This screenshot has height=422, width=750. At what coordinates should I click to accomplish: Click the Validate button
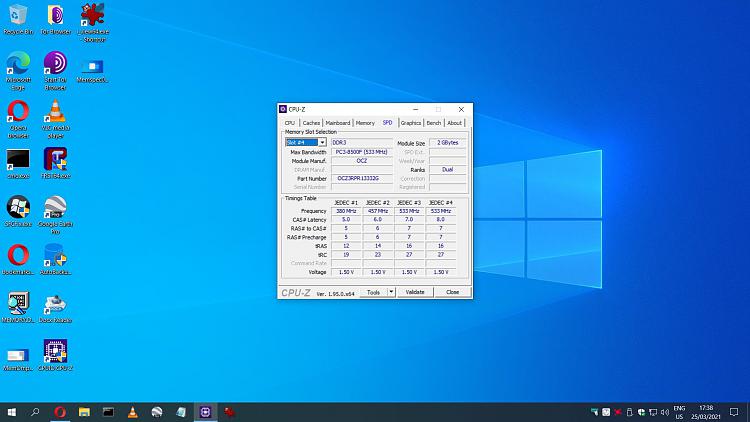coord(415,292)
